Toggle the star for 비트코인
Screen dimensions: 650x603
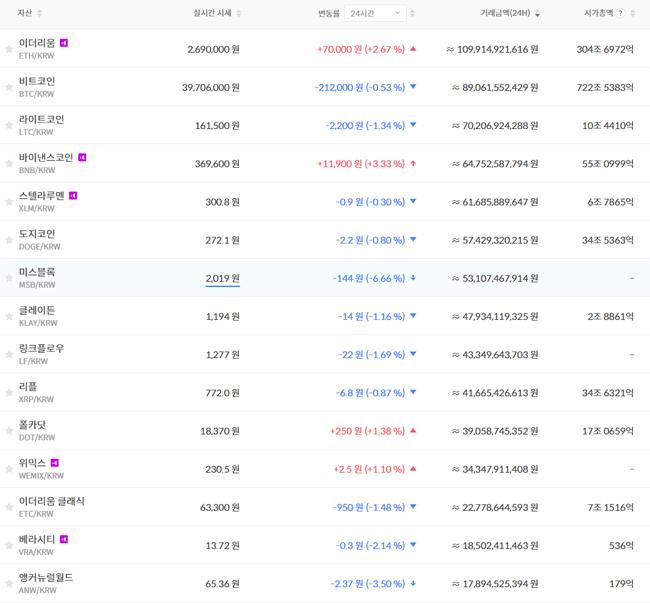tap(9, 87)
